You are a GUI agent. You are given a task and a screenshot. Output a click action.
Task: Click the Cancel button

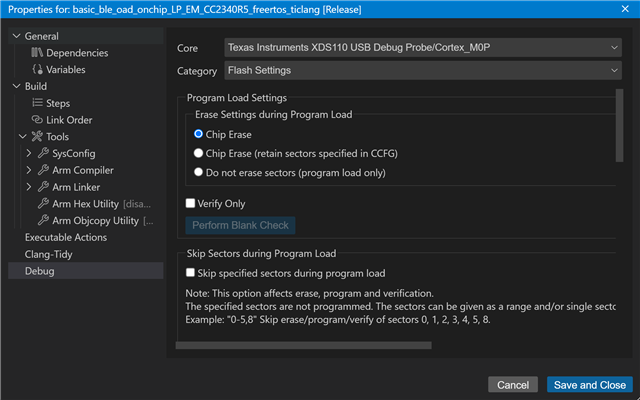513,385
